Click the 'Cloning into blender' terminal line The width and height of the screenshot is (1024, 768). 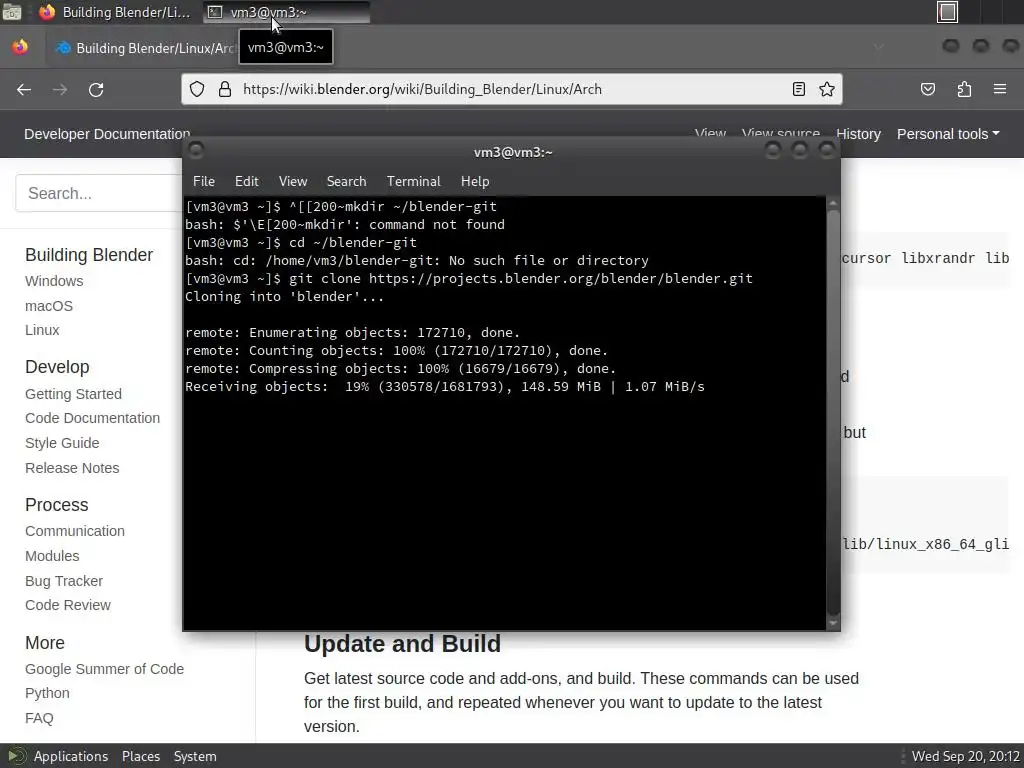tap(285, 296)
